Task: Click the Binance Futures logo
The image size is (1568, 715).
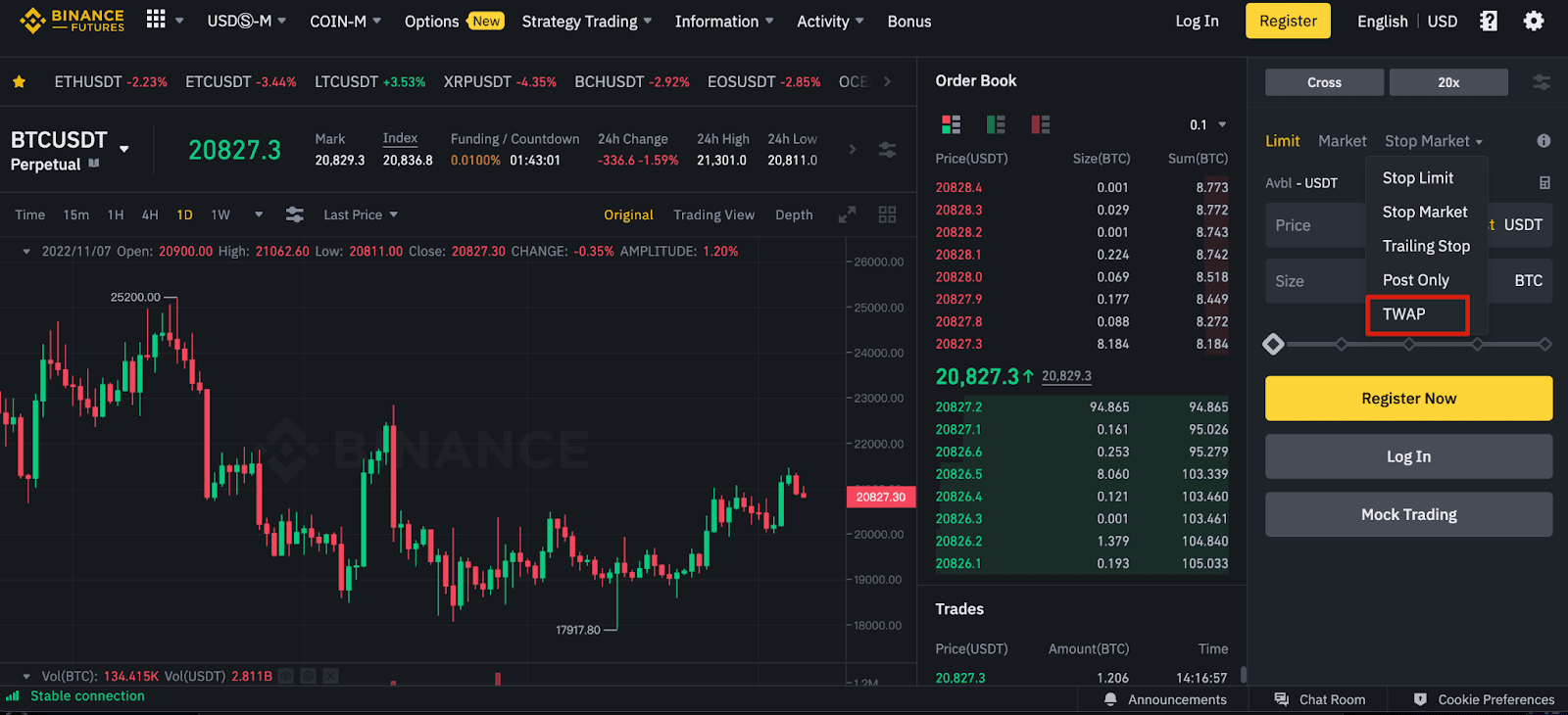Action: click(x=73, y=21)
